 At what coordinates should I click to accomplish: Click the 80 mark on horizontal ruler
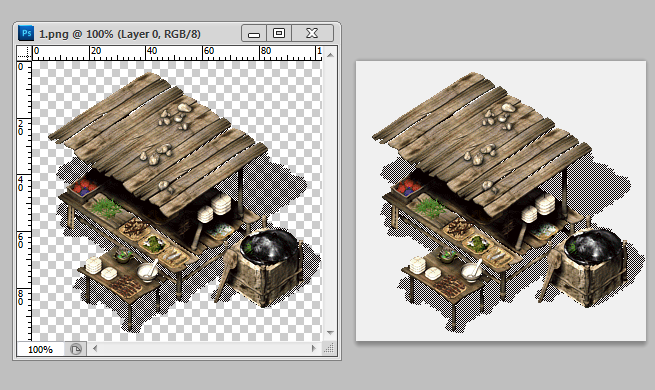click(266, 51)
